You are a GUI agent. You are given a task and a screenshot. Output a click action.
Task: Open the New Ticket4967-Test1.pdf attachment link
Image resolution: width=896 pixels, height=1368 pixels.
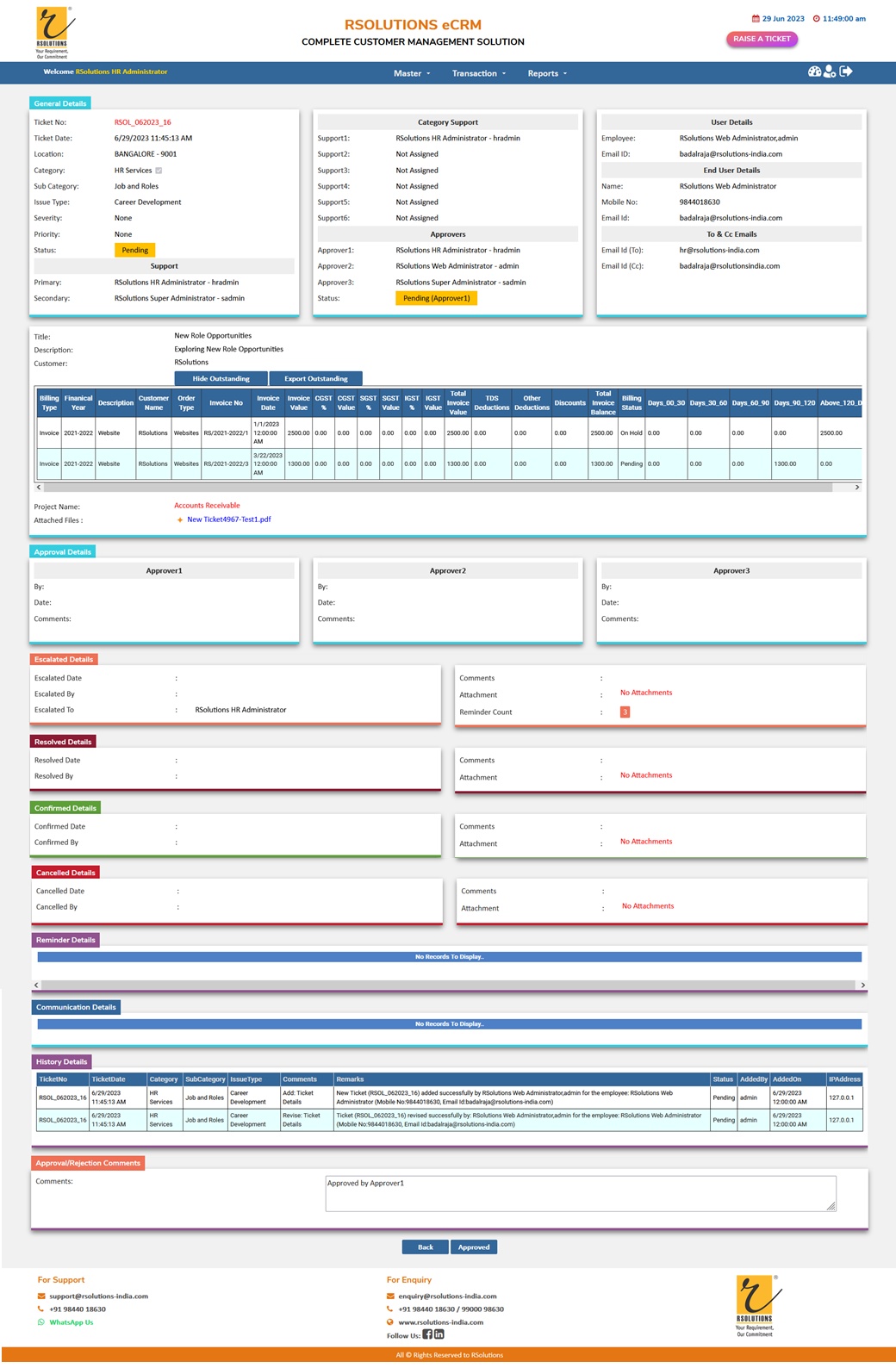[229, 519]
